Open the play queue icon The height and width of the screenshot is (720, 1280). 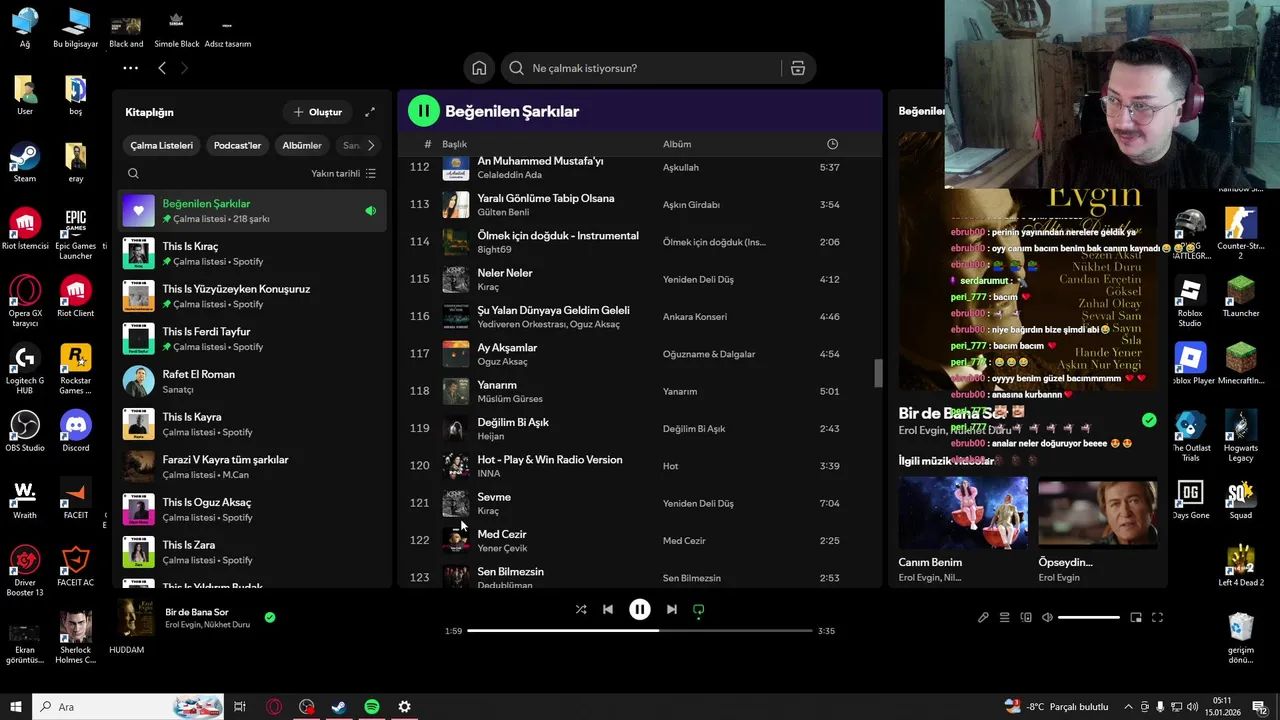1004,618
